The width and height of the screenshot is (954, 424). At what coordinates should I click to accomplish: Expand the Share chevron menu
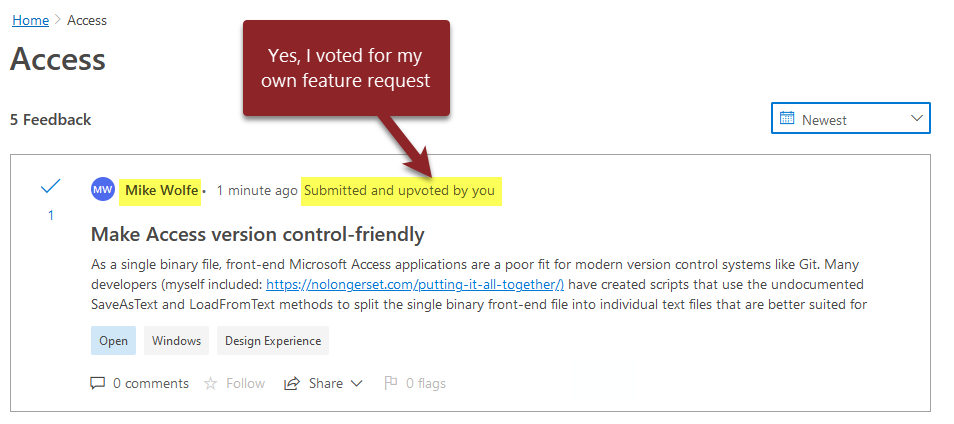[357, 384]
